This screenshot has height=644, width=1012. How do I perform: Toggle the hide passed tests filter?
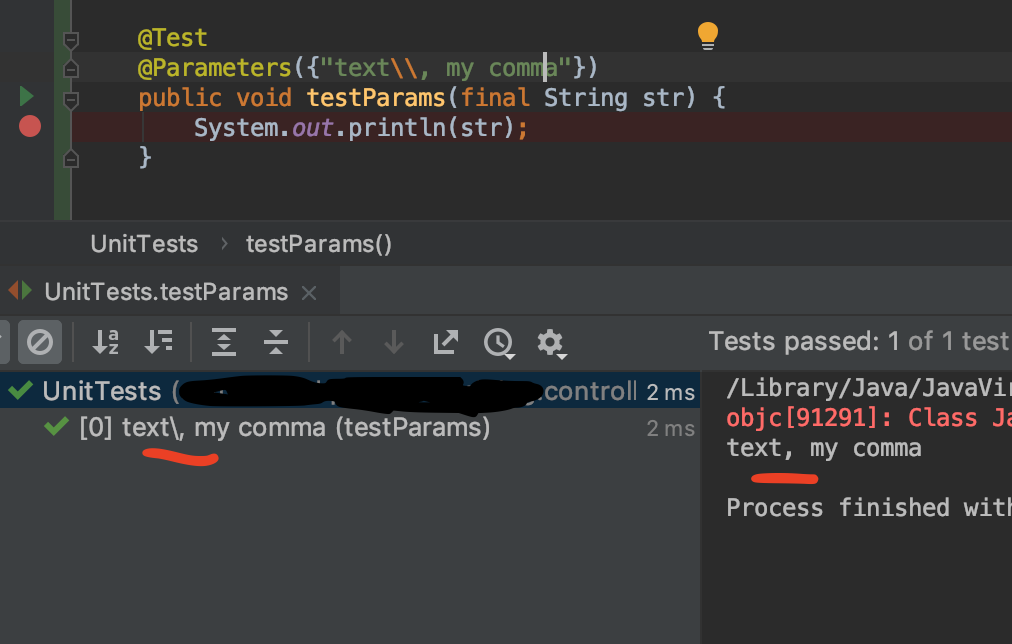pos(39,342)
